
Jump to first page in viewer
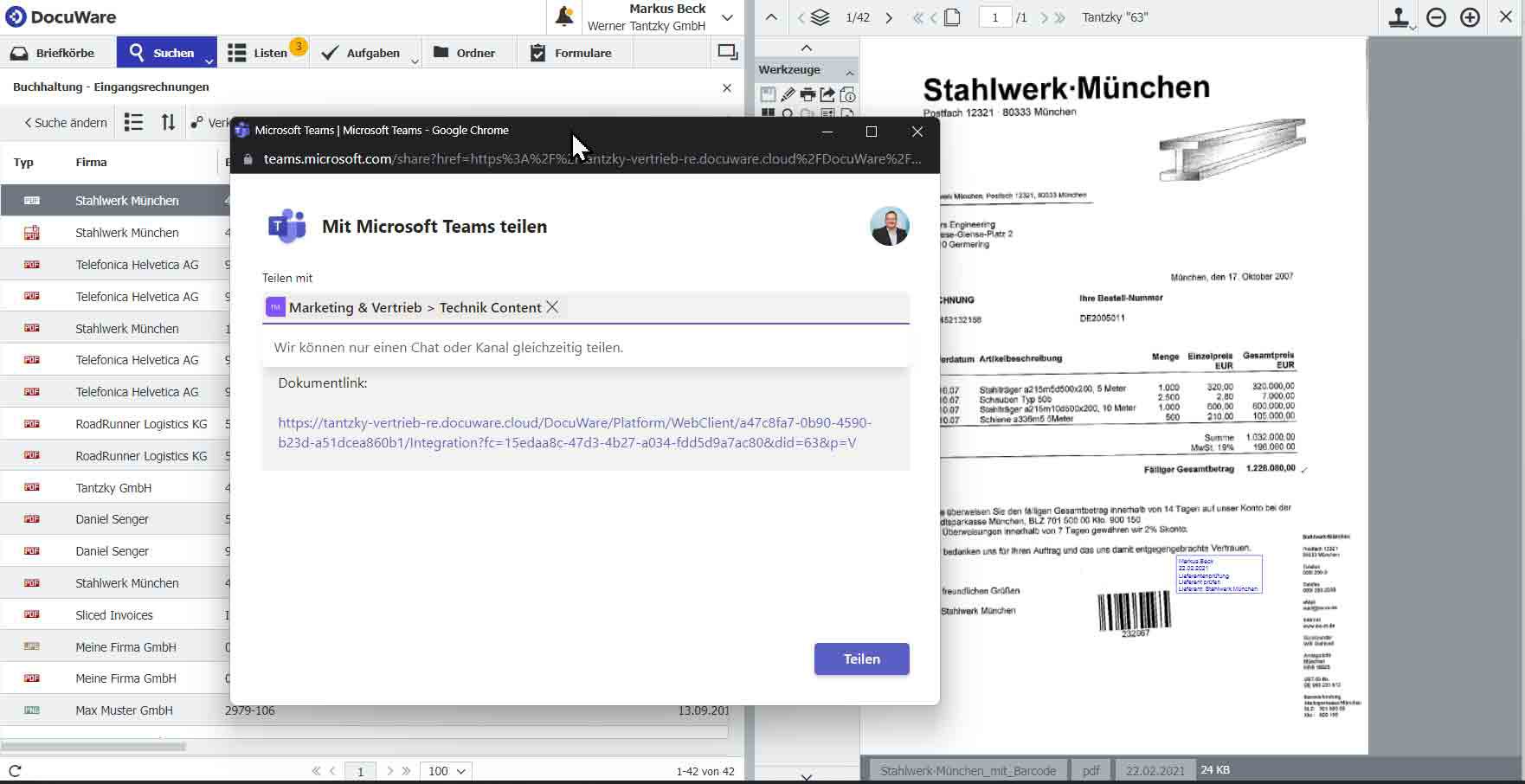917,17
